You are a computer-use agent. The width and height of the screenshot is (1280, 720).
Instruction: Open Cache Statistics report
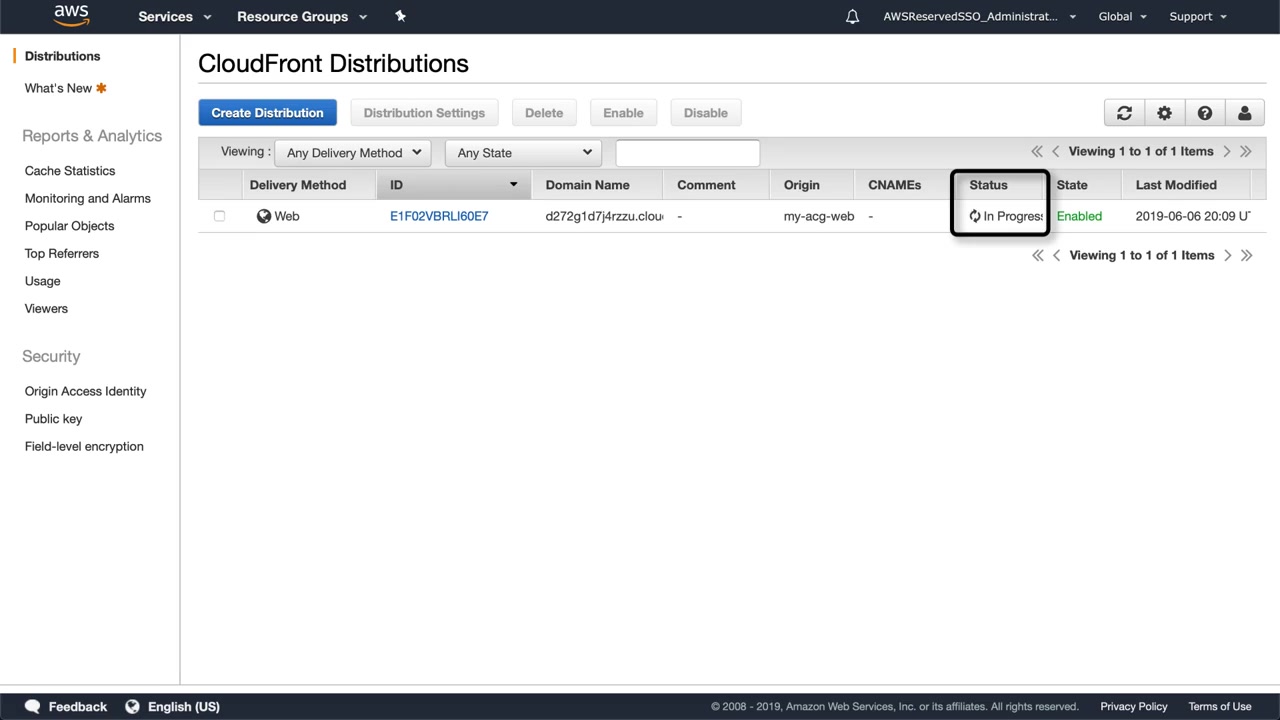70,171
